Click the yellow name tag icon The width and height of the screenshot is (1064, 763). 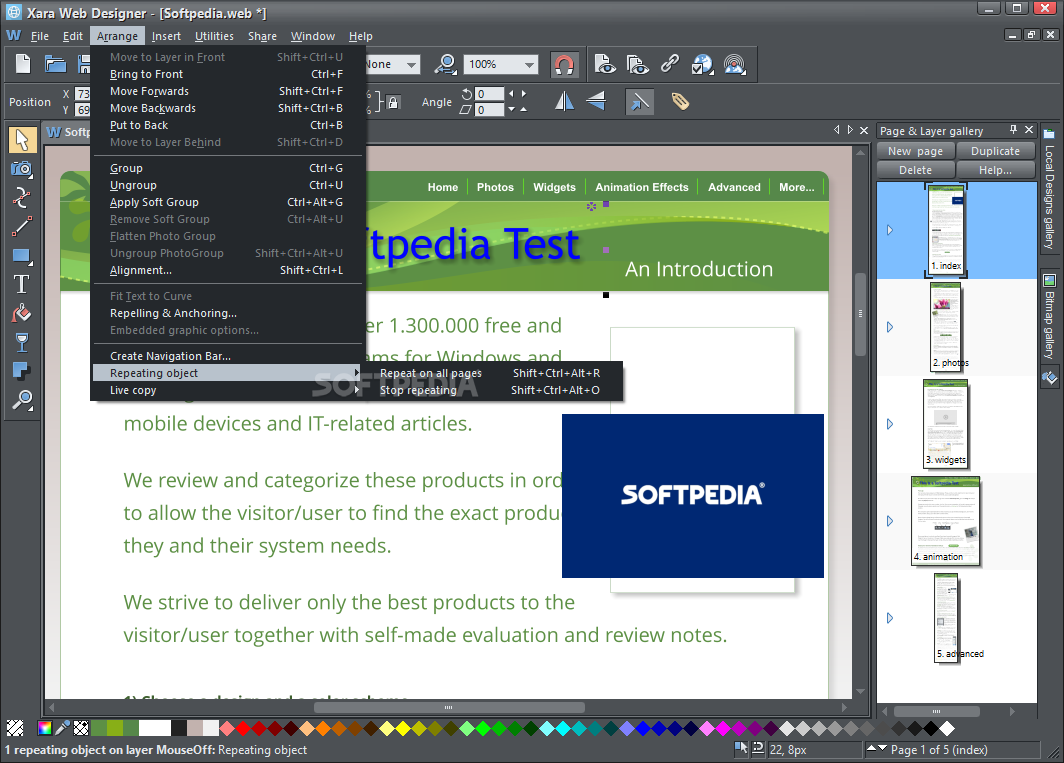coord(680,102)
